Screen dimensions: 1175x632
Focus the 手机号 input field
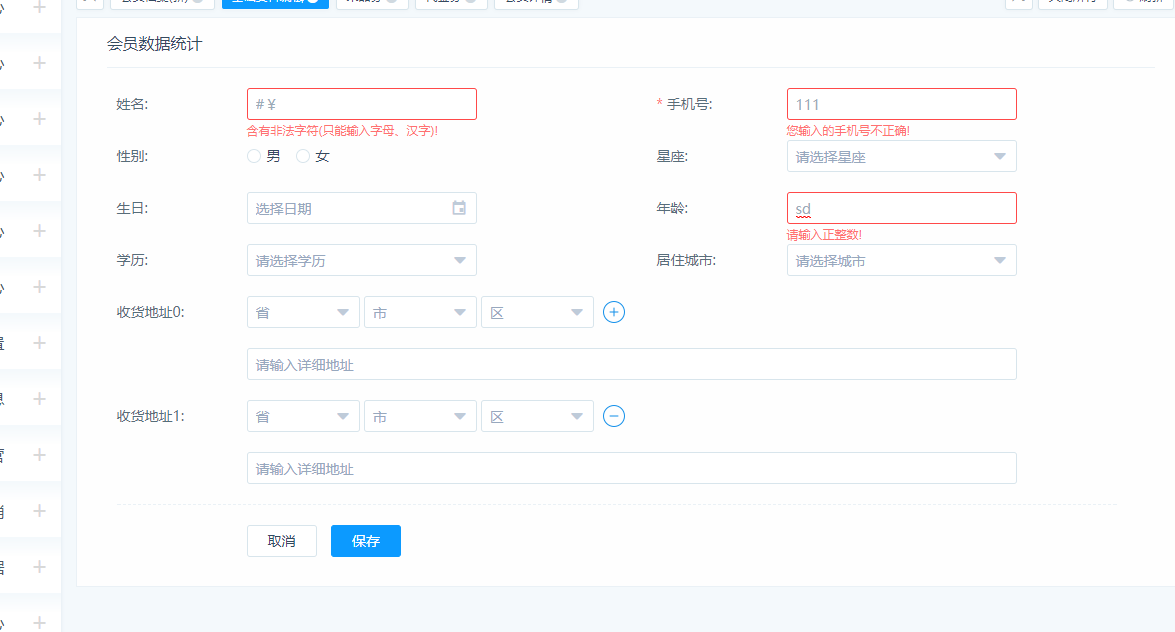coord(901,104)
